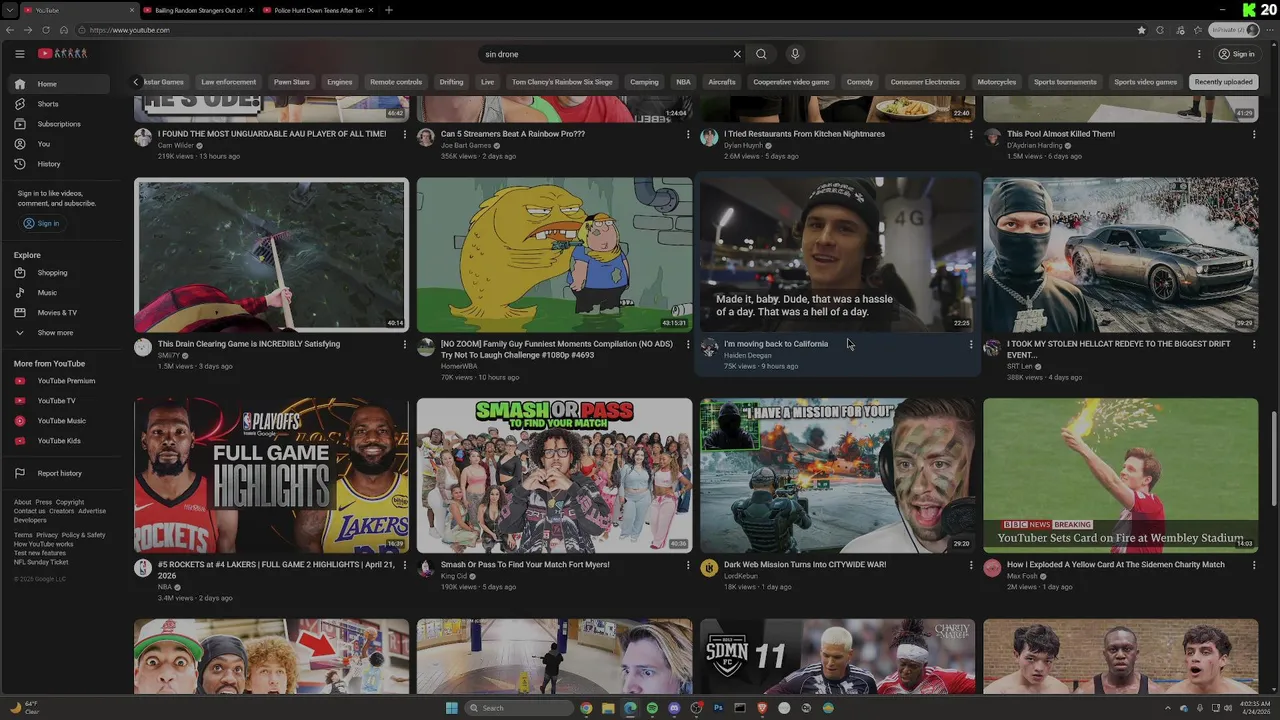The width and height of the screenshot is (1280, 720).
Task: Play the Yellow Card Wembley thumbnail
Action: [1121, 476]
